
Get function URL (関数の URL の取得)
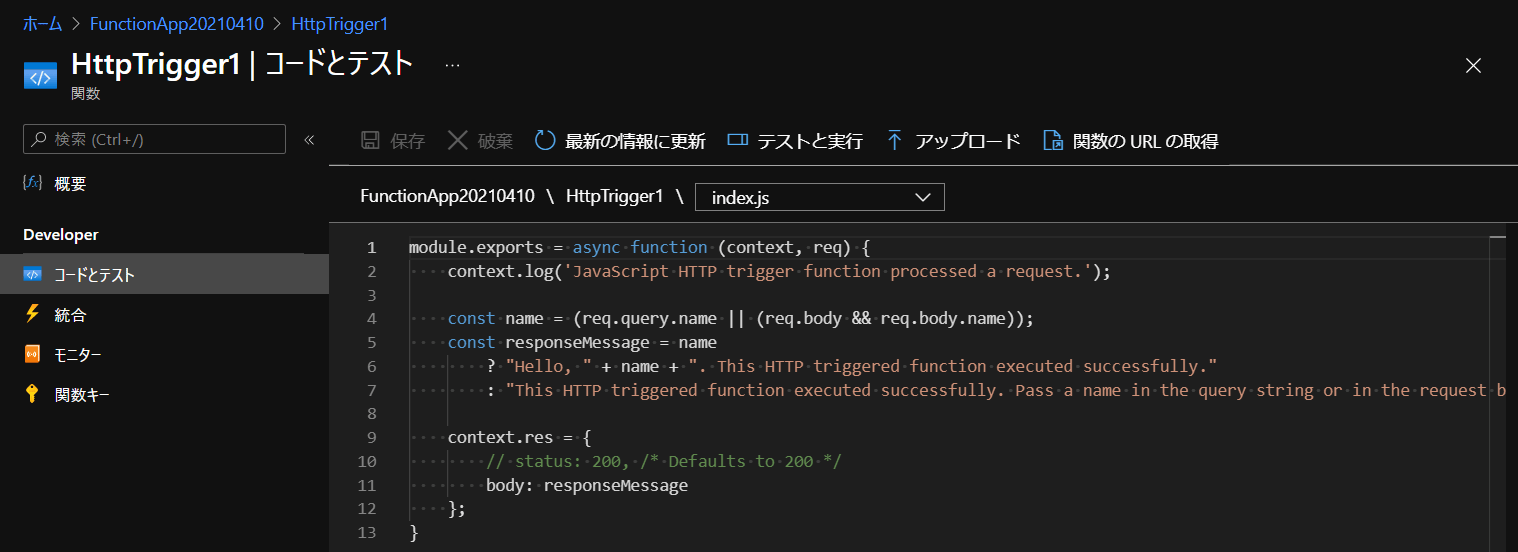(x=1131, y=141)
